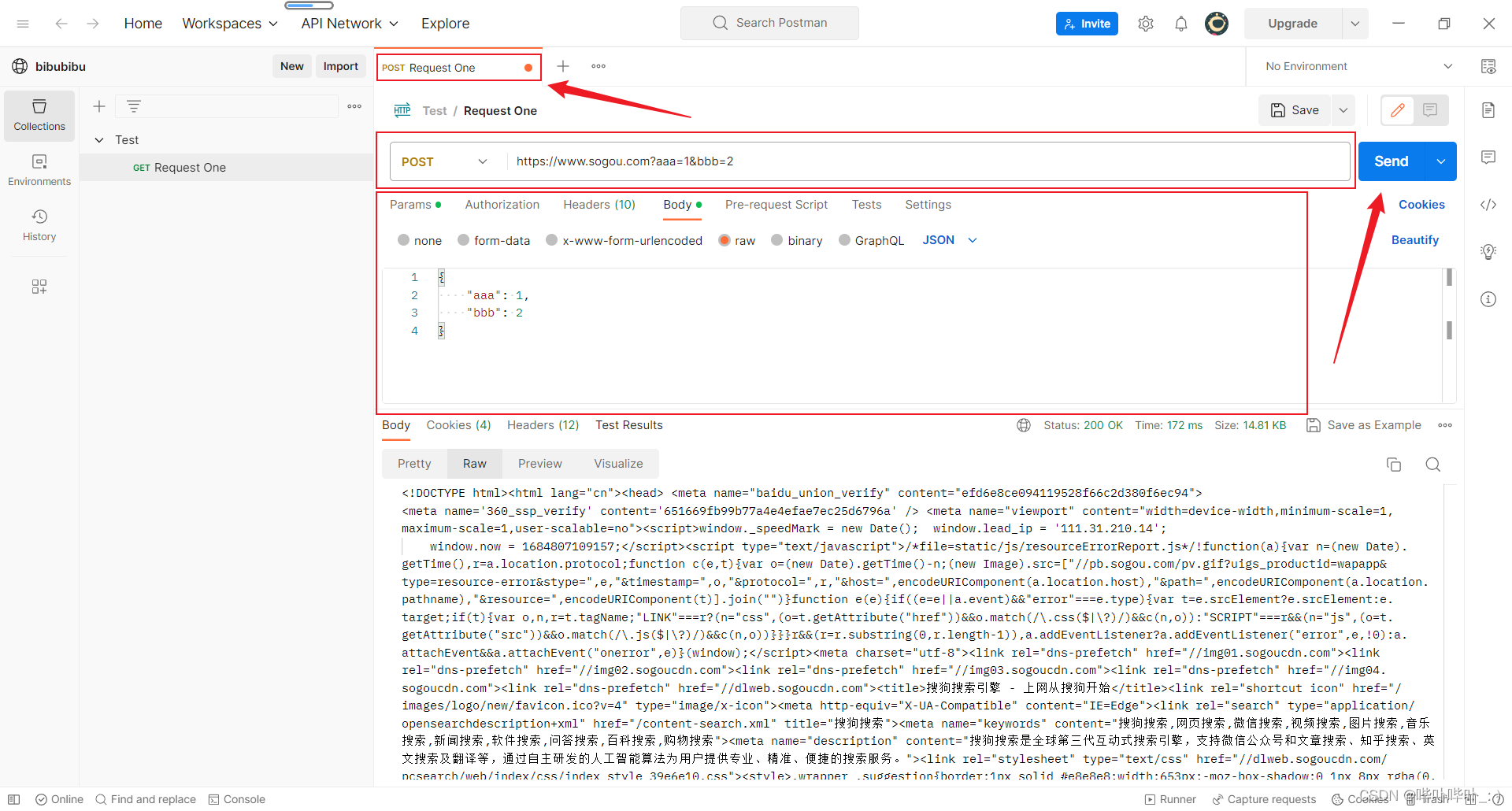Open the Send options dropdown arrow

(1441, 161)
